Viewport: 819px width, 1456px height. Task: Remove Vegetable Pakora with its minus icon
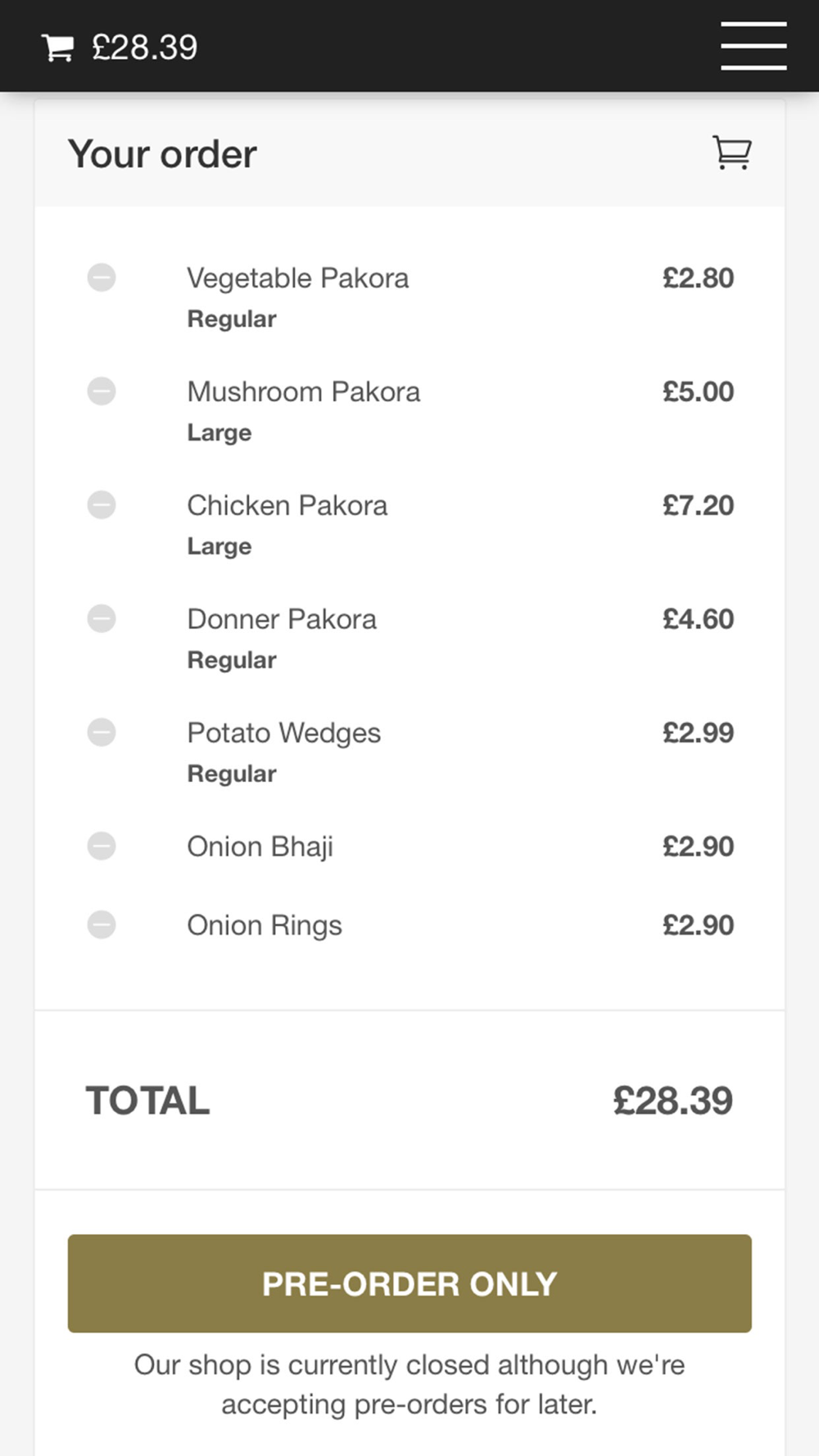click(x=102, y=278)
